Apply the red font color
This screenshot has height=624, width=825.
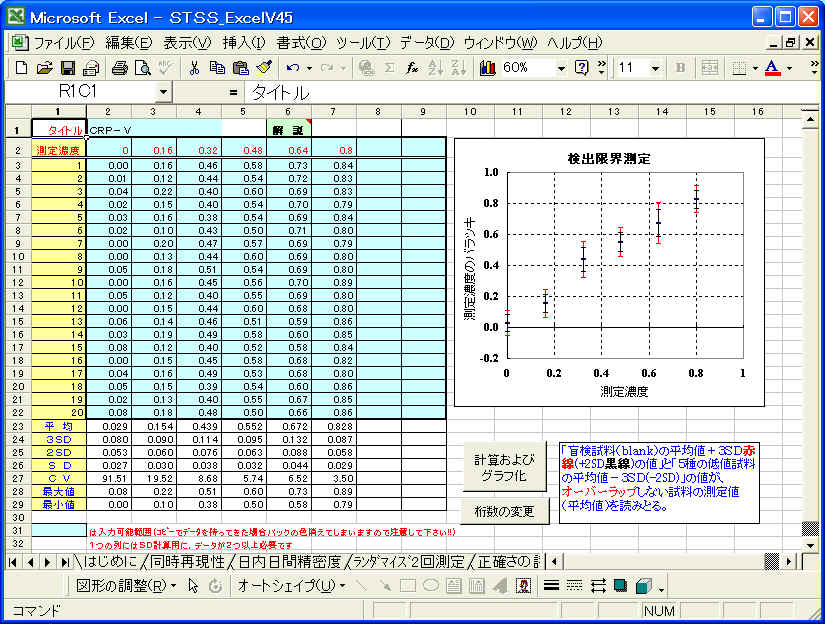coord(772,68)
